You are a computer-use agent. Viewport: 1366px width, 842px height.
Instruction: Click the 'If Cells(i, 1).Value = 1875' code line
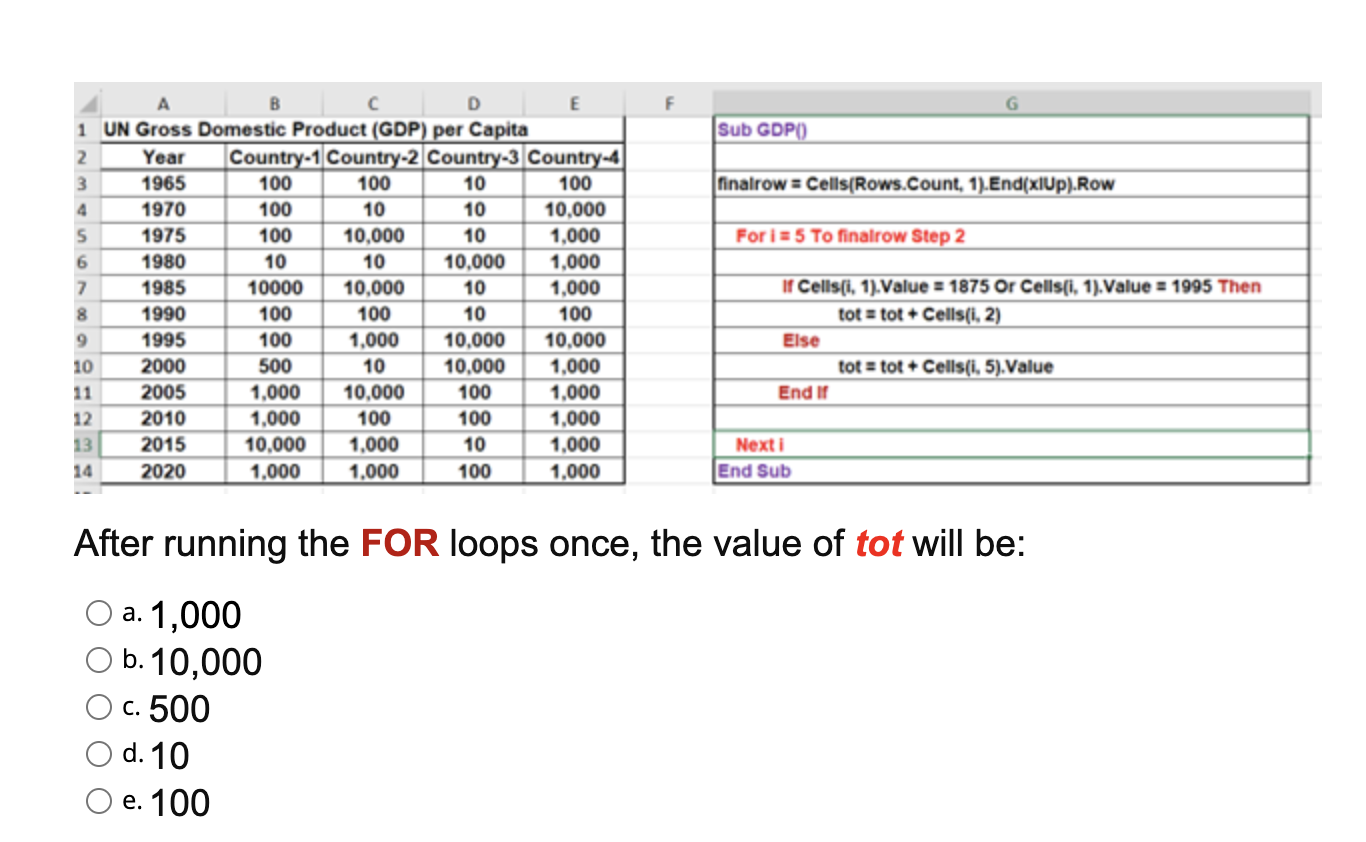[1011, 288]
